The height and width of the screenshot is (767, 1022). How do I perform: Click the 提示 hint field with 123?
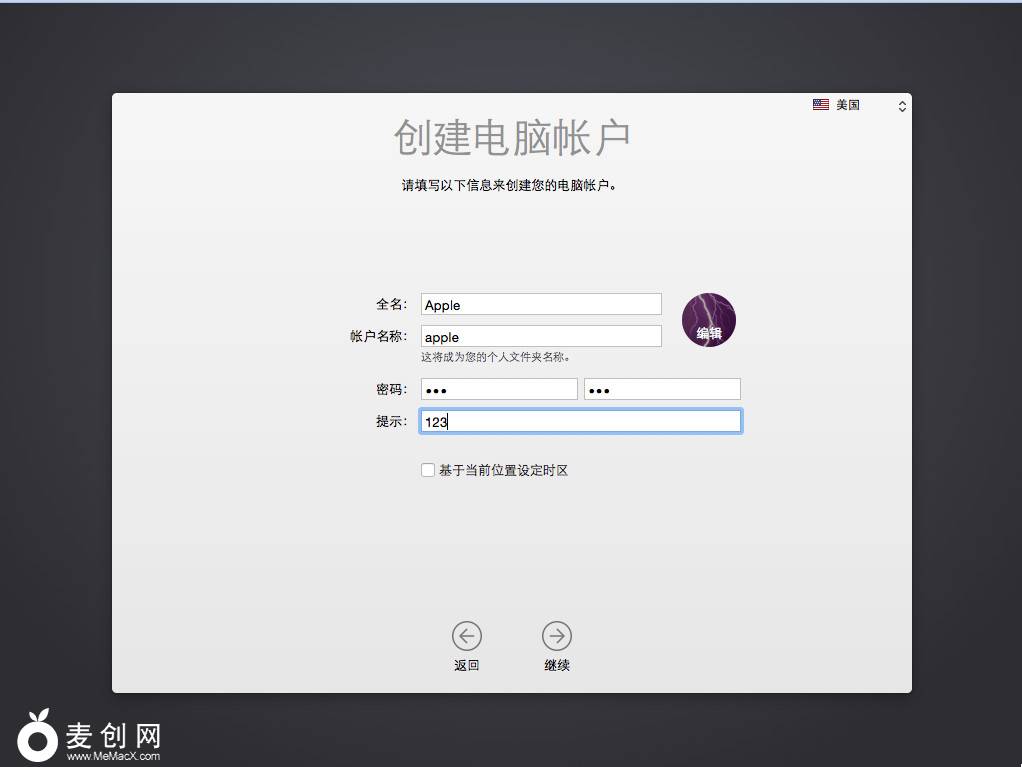tap(580, 422)
